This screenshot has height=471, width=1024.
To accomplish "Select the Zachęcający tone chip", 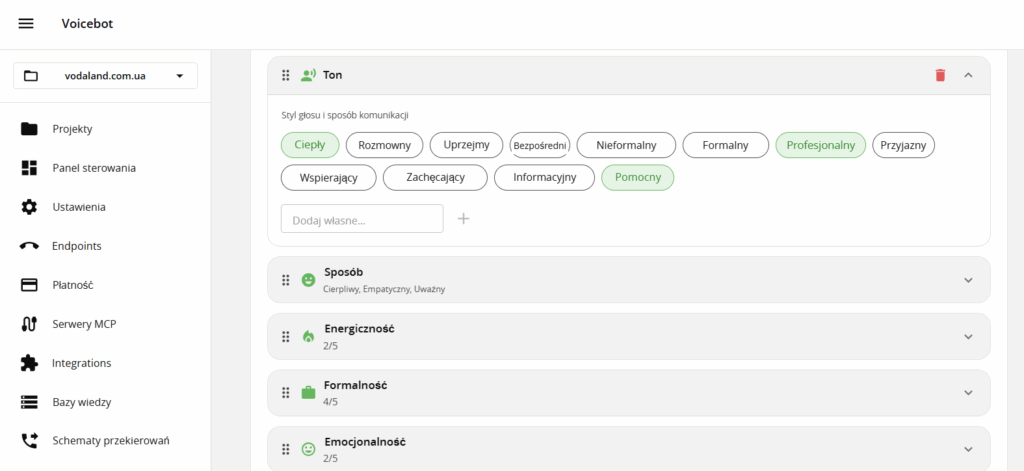I will click(x=435, y=178).
